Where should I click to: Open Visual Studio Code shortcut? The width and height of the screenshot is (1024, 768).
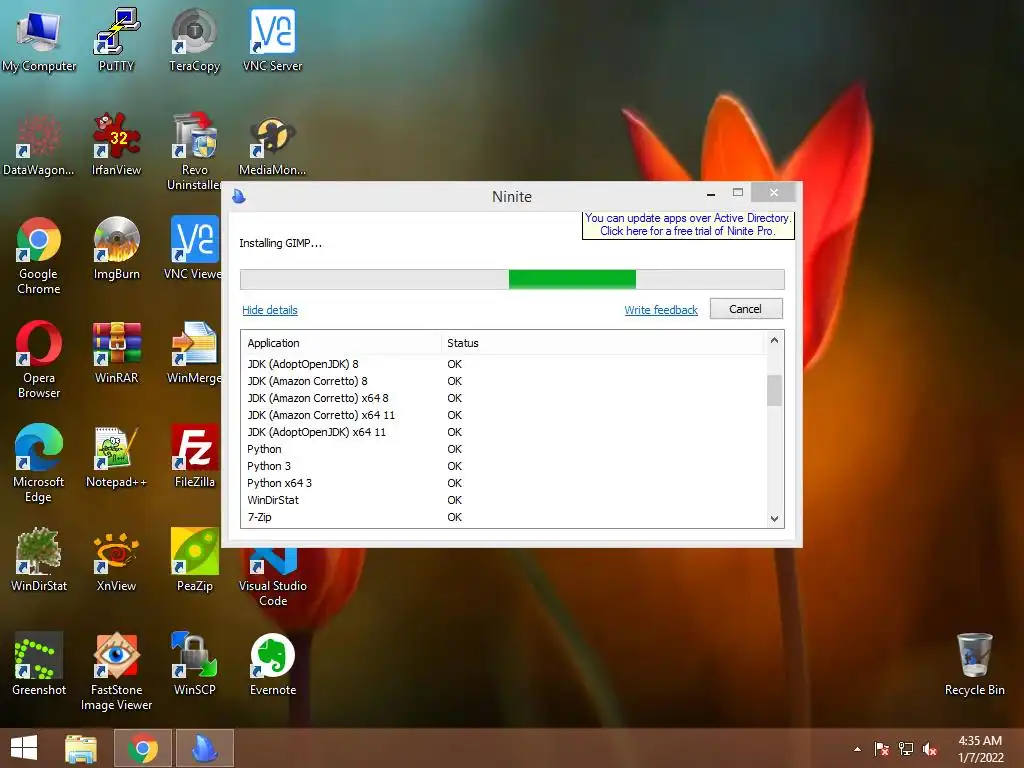[272, 578]
